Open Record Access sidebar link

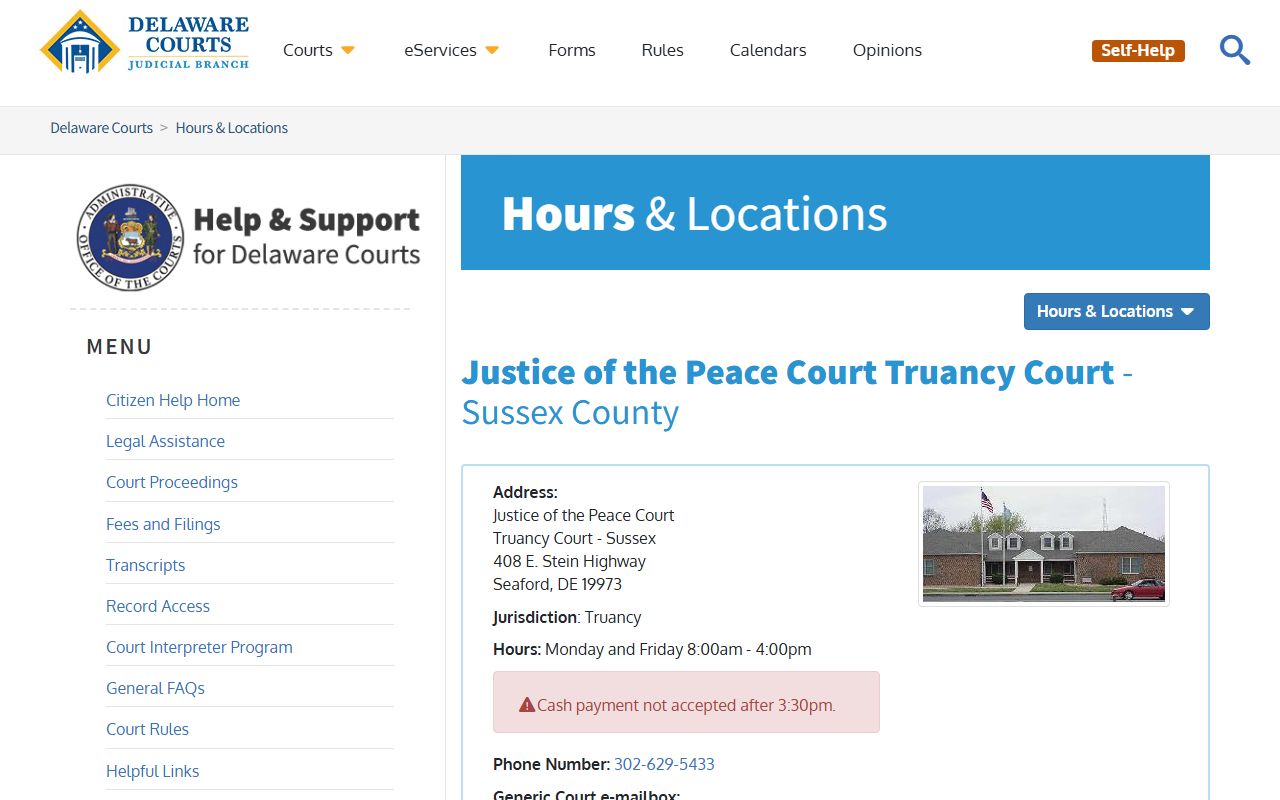(x=158, y=606)
